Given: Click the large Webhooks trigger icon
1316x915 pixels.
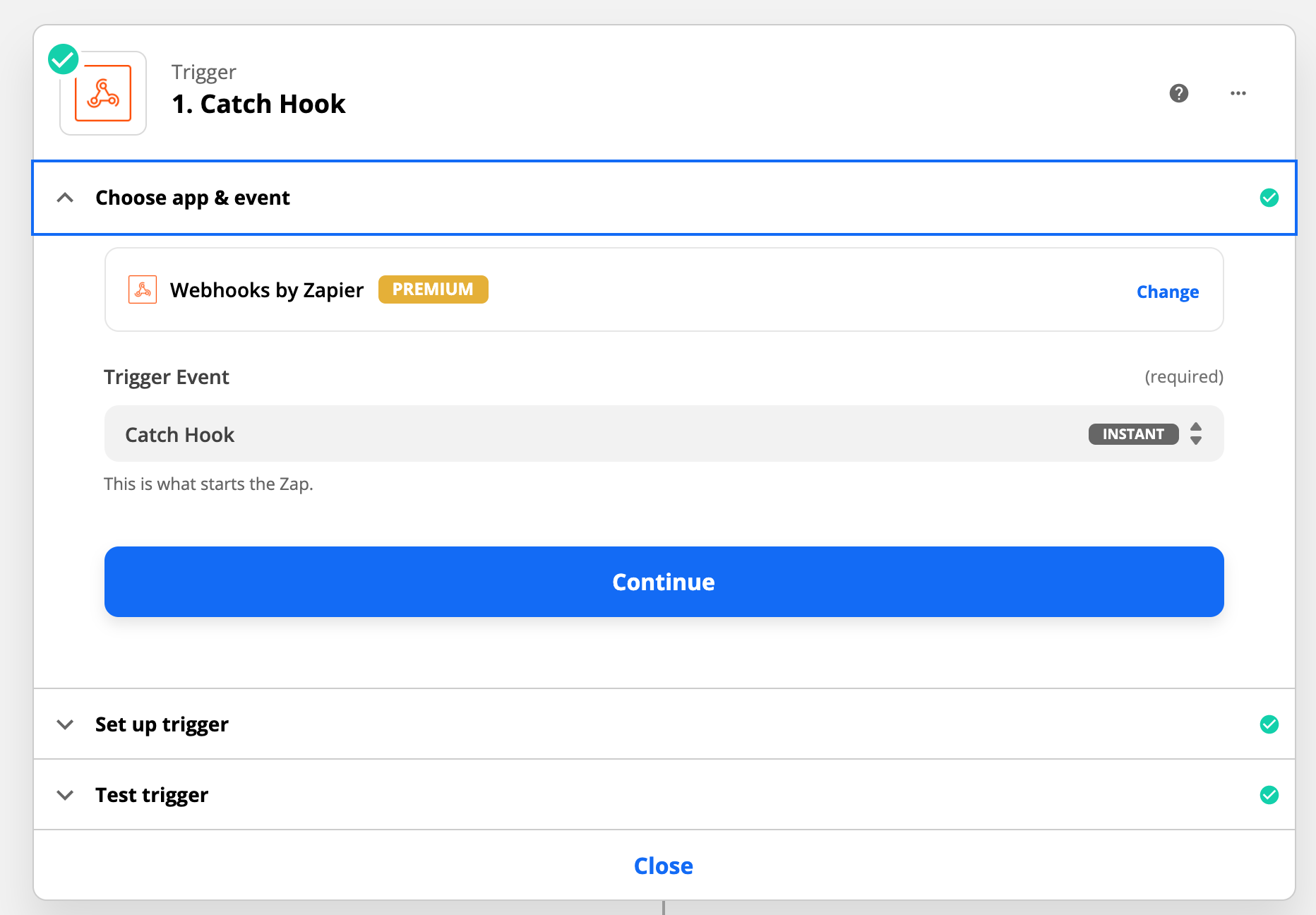Looking at the screenshot, I should (x=103, y=94).
